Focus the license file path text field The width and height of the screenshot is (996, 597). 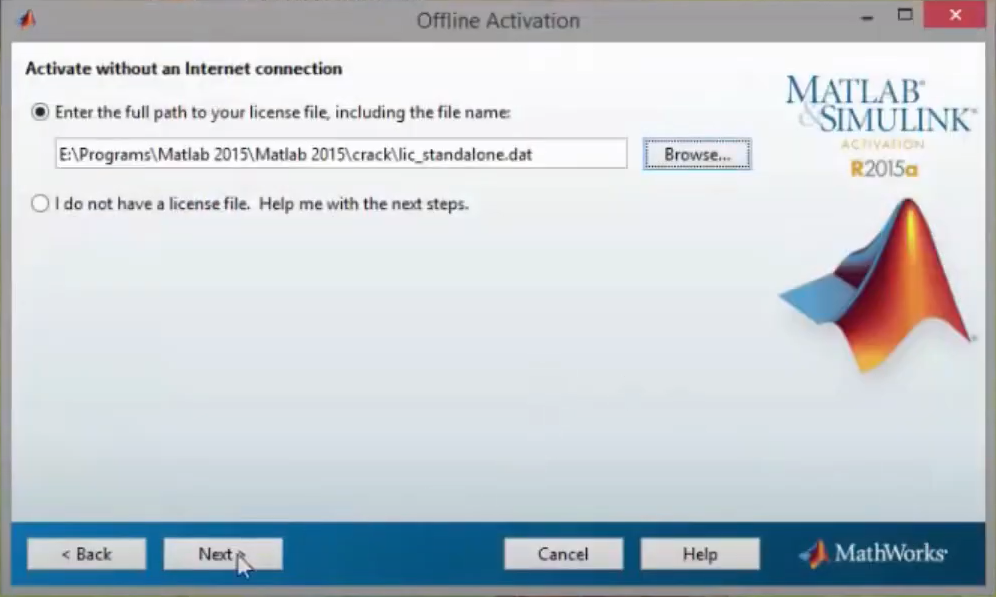pos(340,154)
